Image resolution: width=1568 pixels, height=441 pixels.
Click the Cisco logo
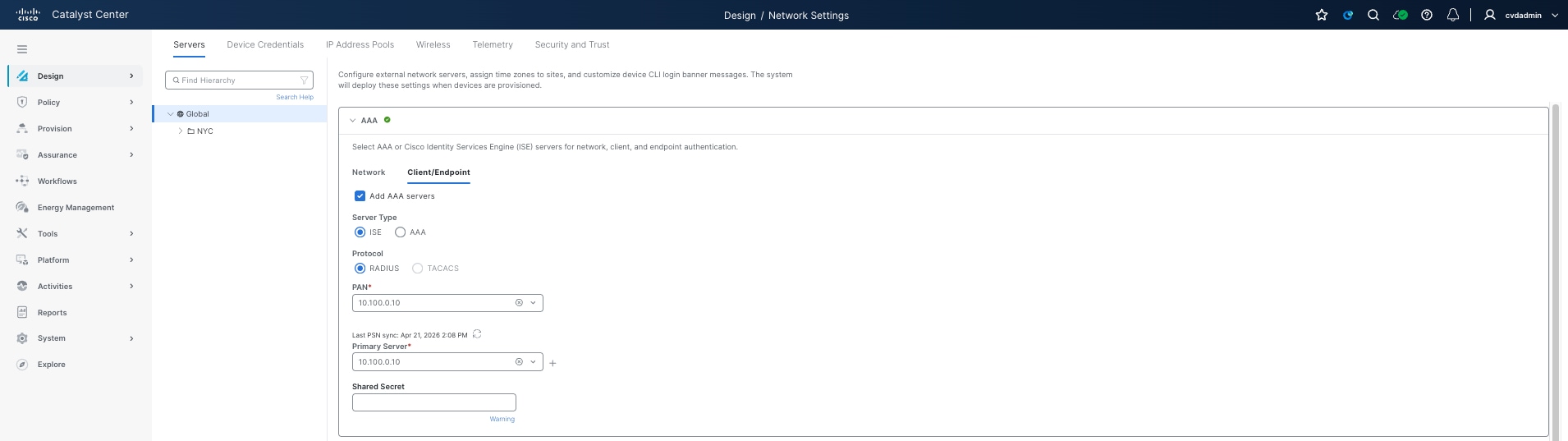click(x=28, y=15)
